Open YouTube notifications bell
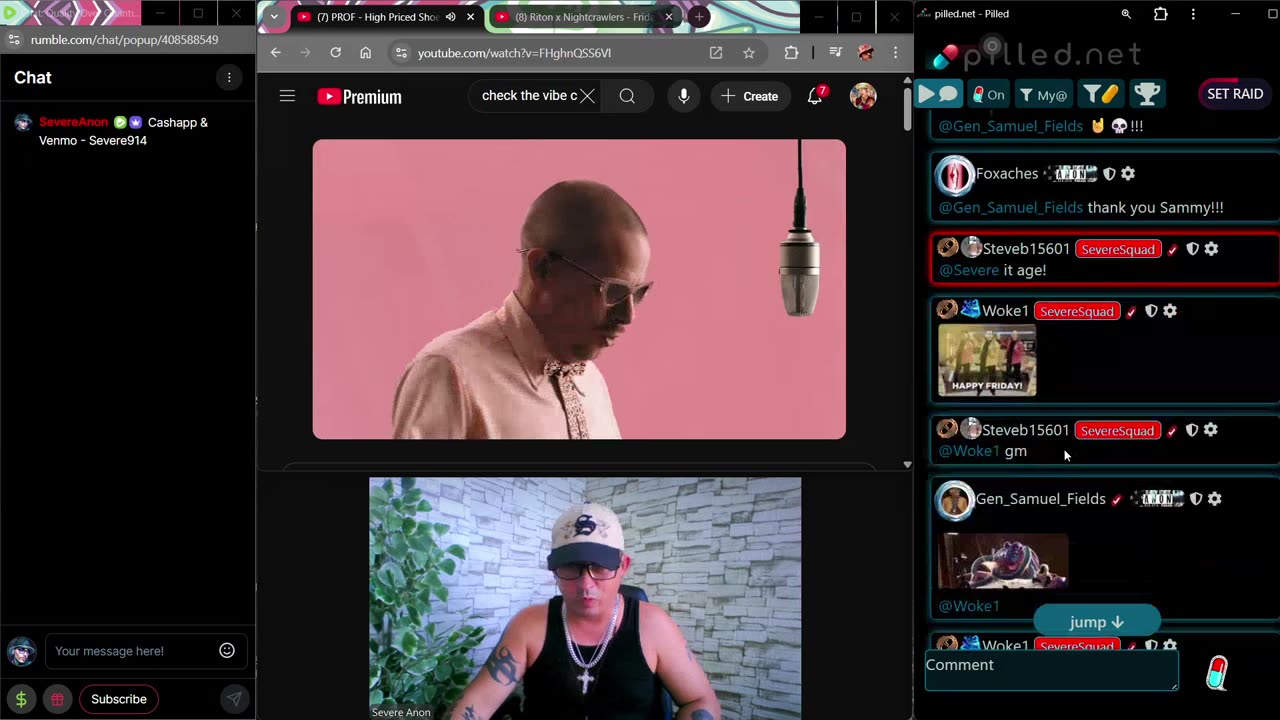The width and height of the screenshot is (1280, 720). click(x=815, y=96)
